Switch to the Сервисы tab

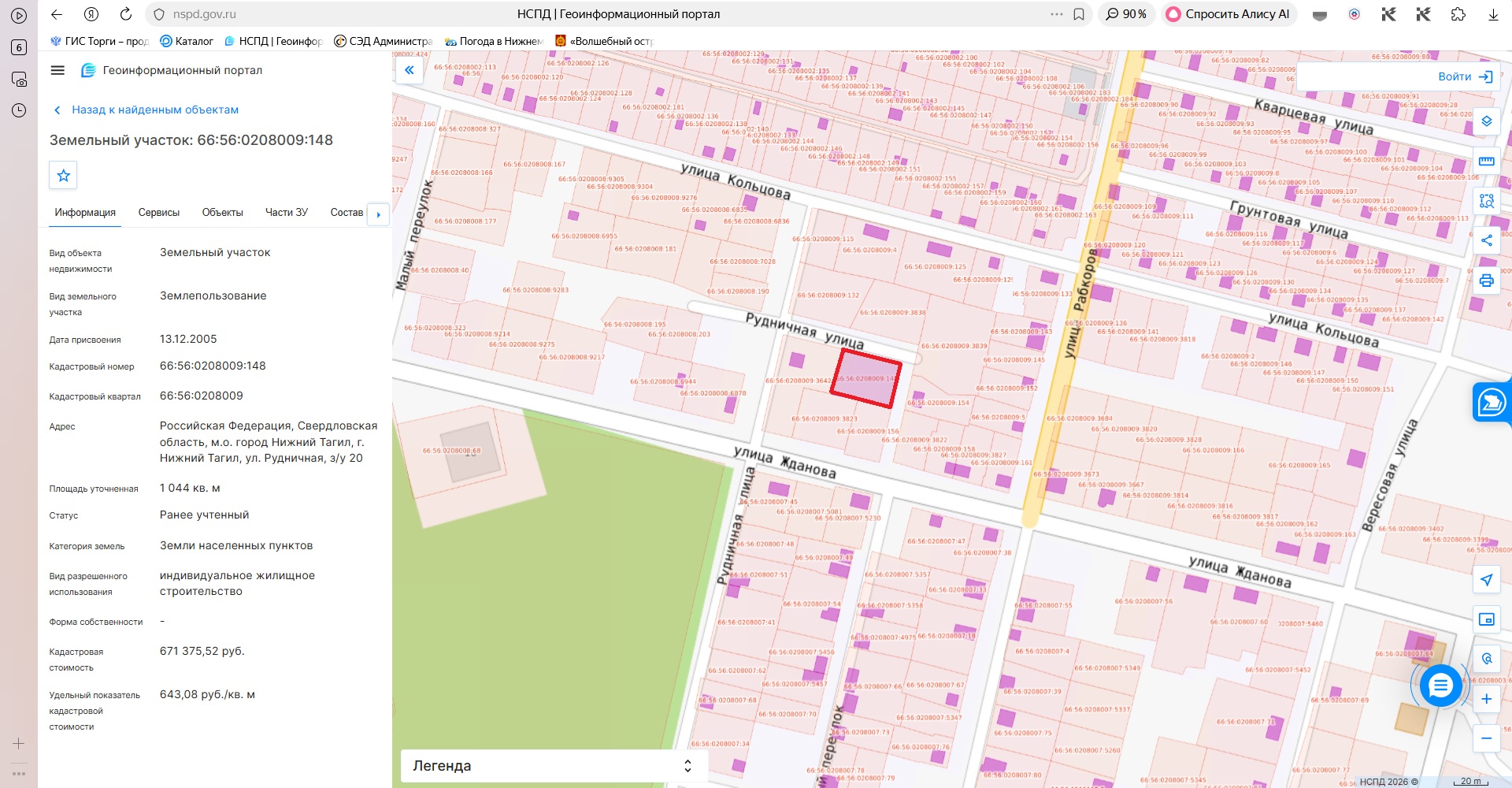159,213
